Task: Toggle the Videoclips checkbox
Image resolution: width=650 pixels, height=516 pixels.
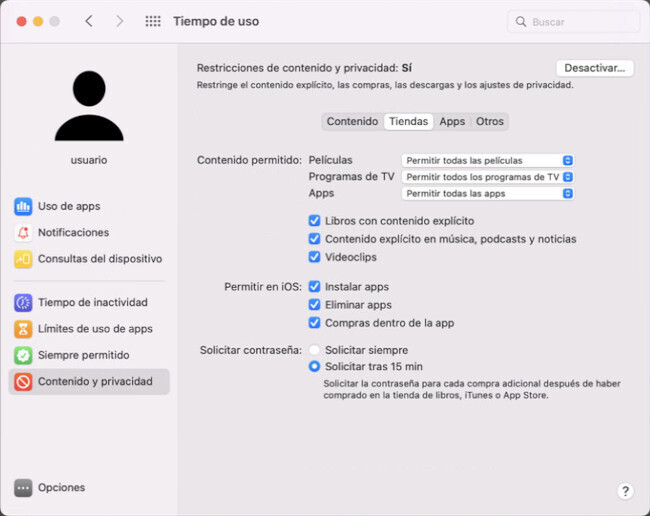Action: pos(315,257)
